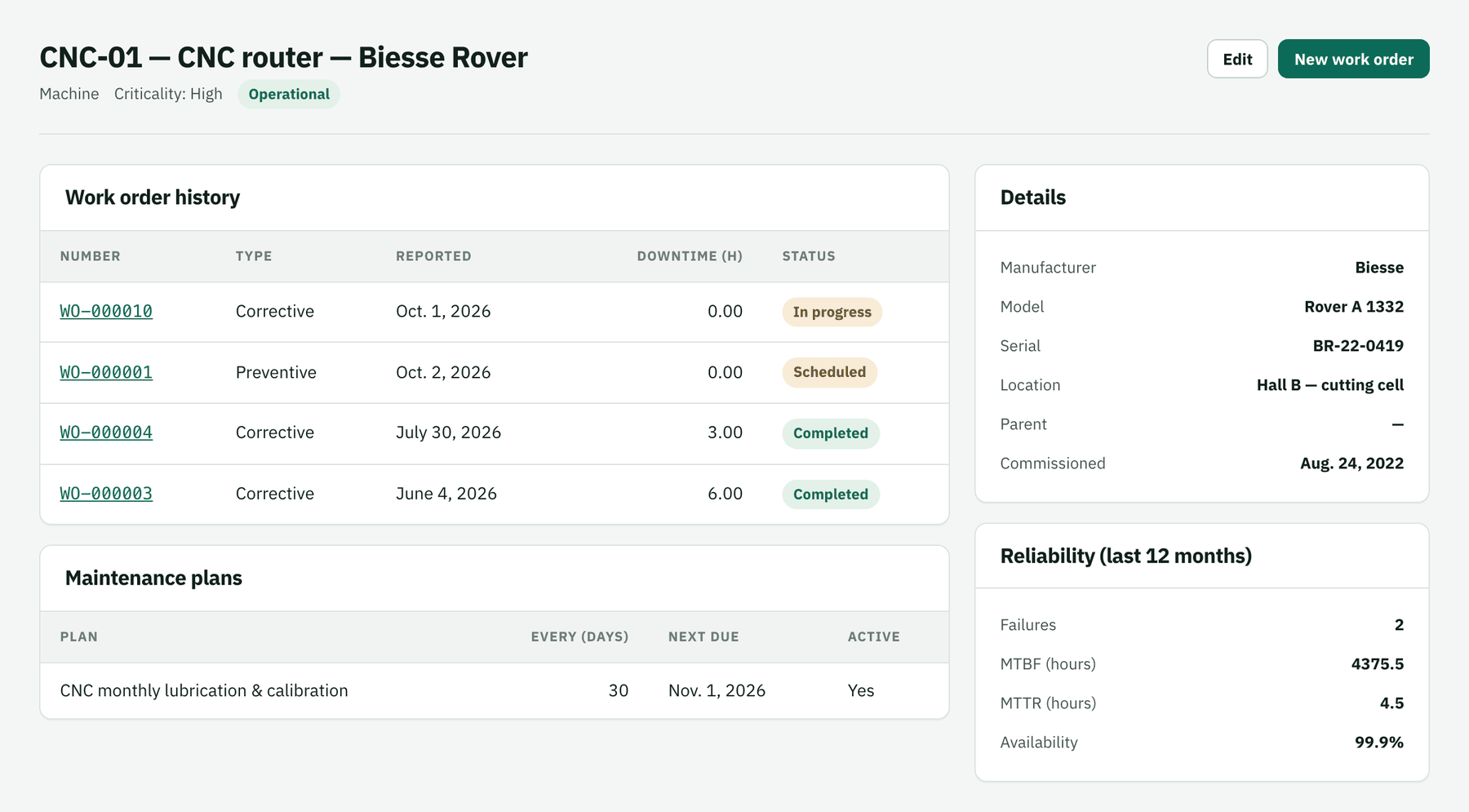1469x812 pixels.
Task: Click the Operational status badge
Action: [x=289, y=94]
